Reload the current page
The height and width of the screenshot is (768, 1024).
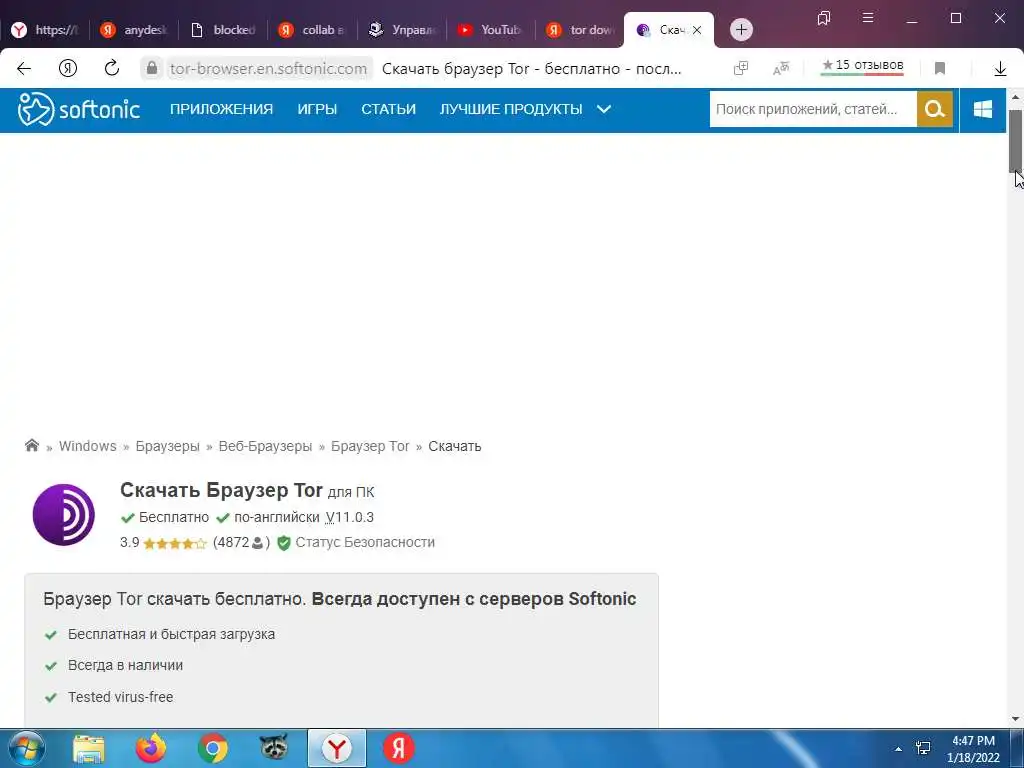pyautogui.click(x=112, y=68)
